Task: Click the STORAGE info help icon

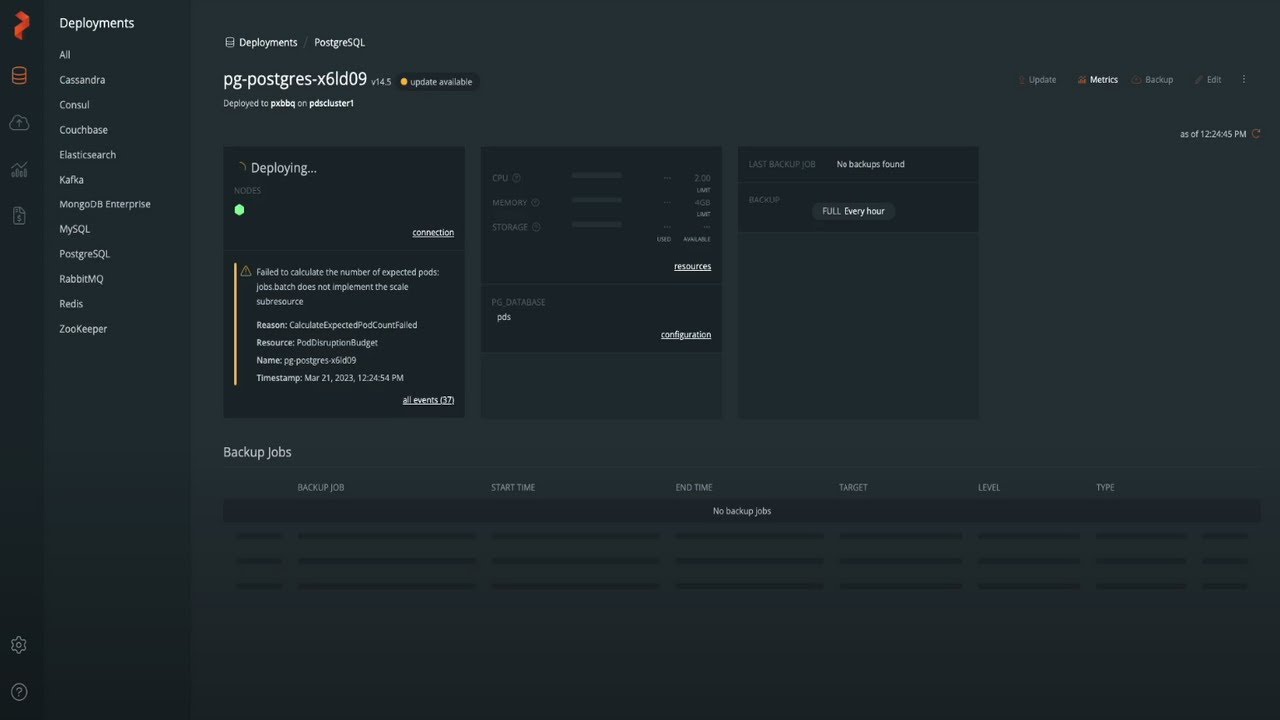Action: (536, 227)
